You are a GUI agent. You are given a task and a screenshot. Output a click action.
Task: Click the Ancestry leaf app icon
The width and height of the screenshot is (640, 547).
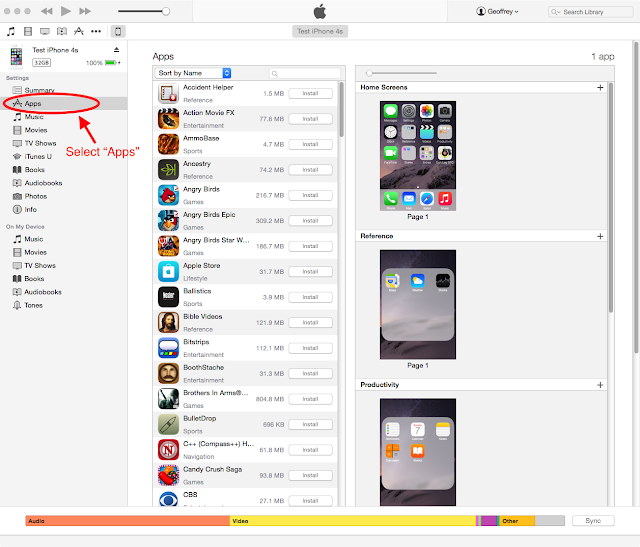click(169, 170)
